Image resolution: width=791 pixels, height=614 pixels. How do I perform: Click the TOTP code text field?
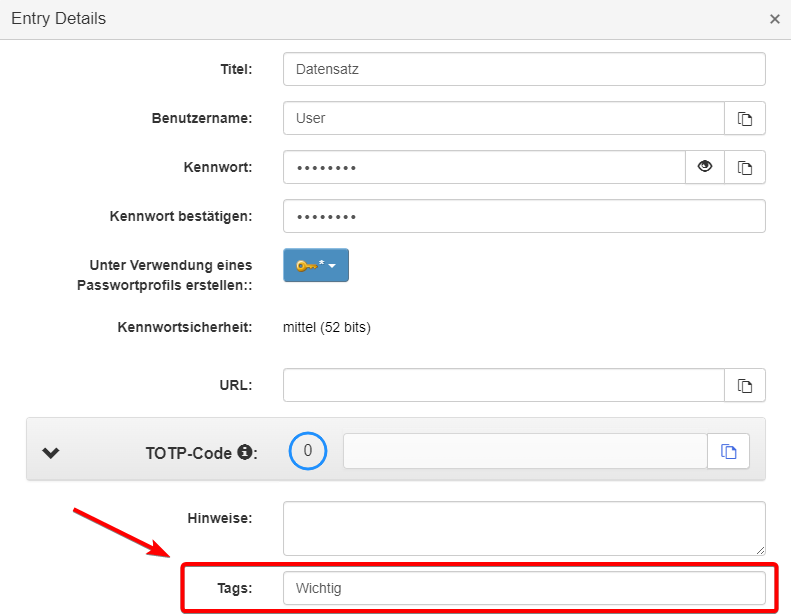pyautogui.click(x=525, y=451)
